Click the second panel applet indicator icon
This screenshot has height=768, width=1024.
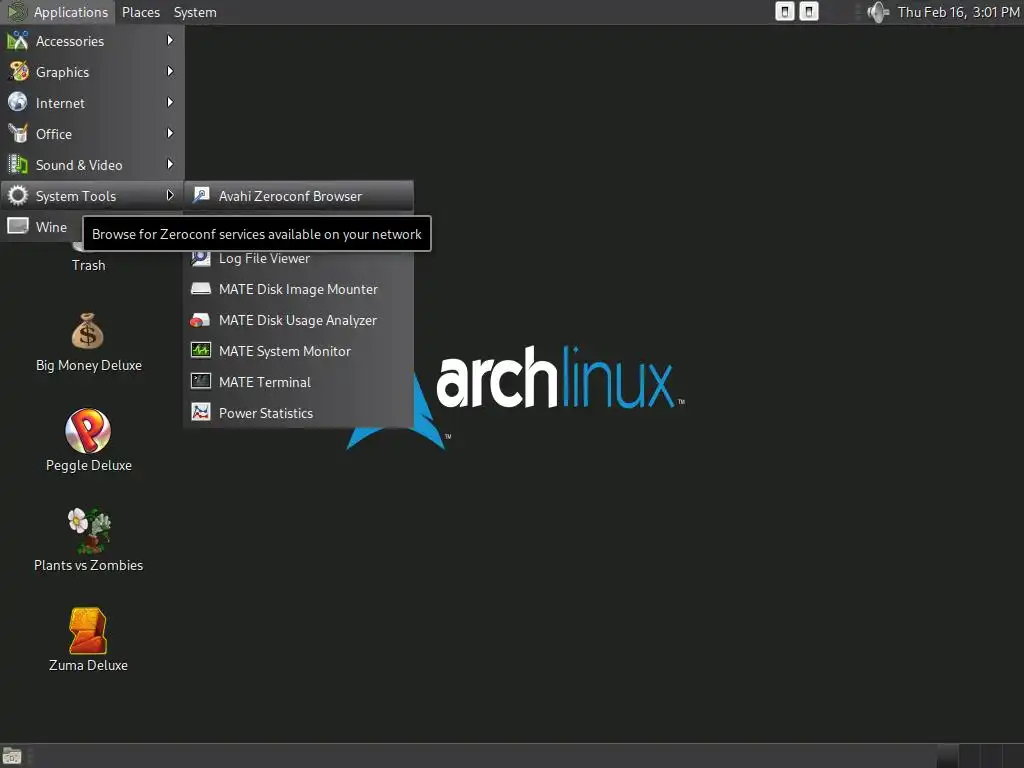pyautogui.click(x=808, y=12)
